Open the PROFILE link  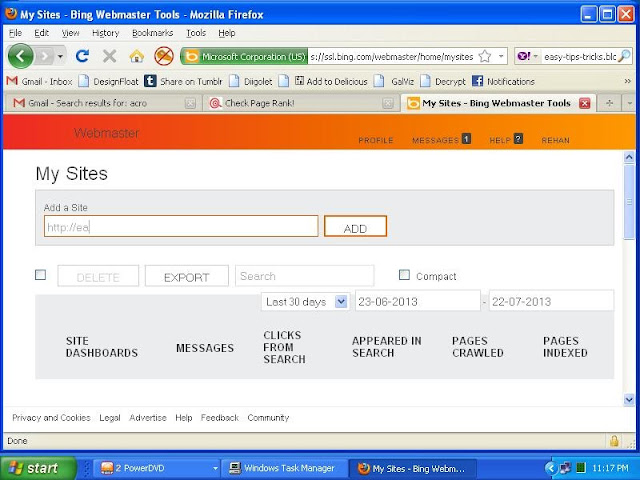(x=376, y=140)
